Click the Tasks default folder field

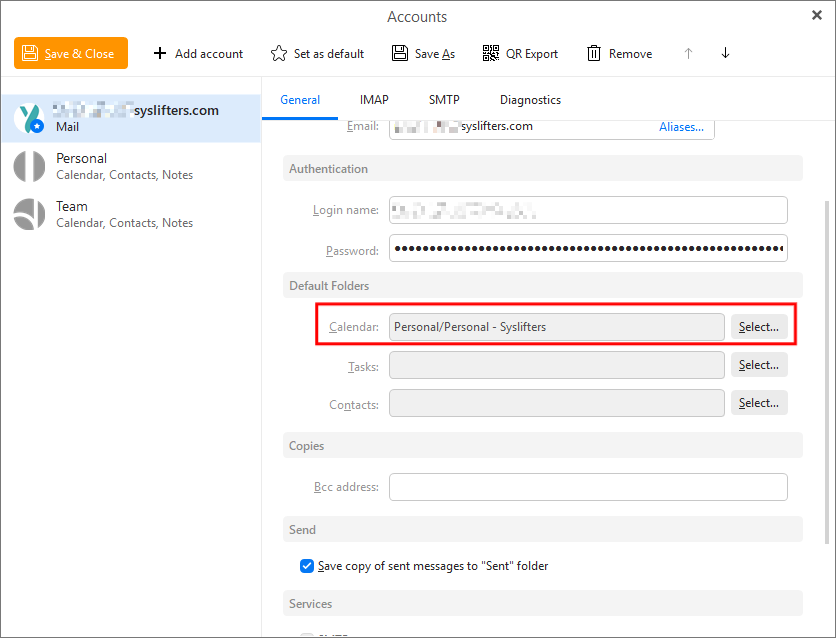point(557,365)
